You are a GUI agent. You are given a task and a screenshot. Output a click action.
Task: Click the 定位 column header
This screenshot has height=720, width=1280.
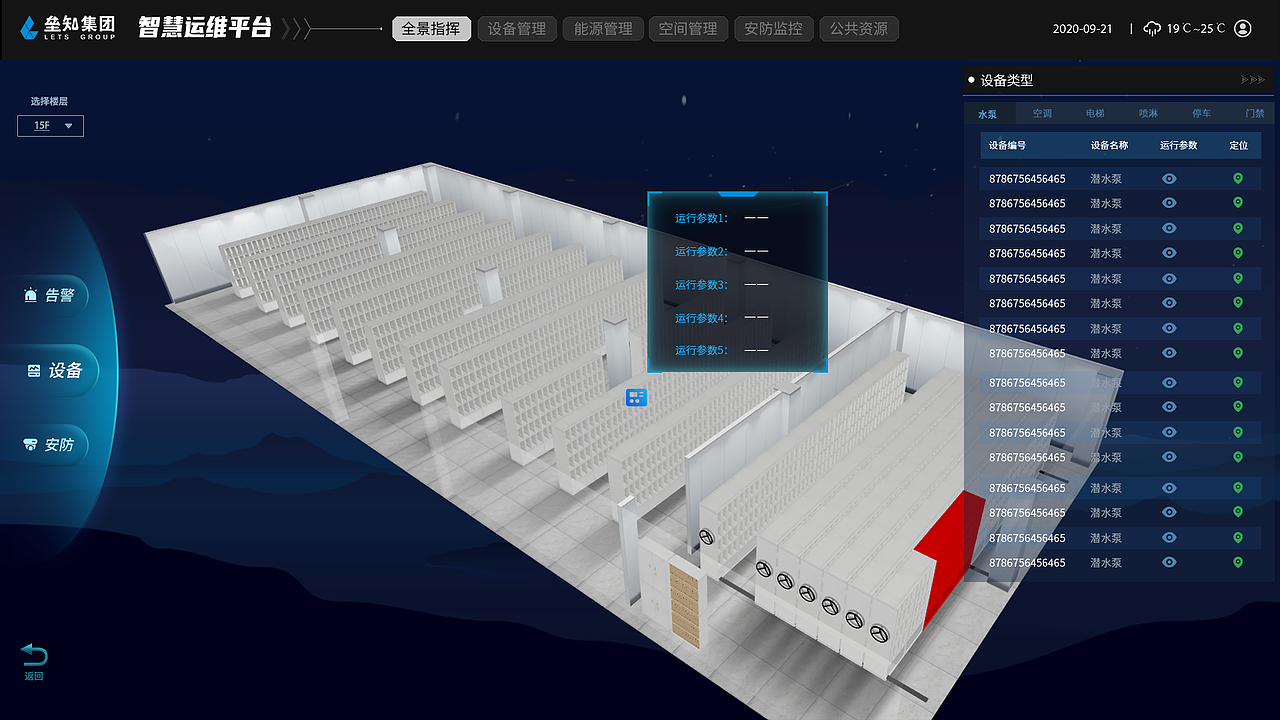point(1239,145)
